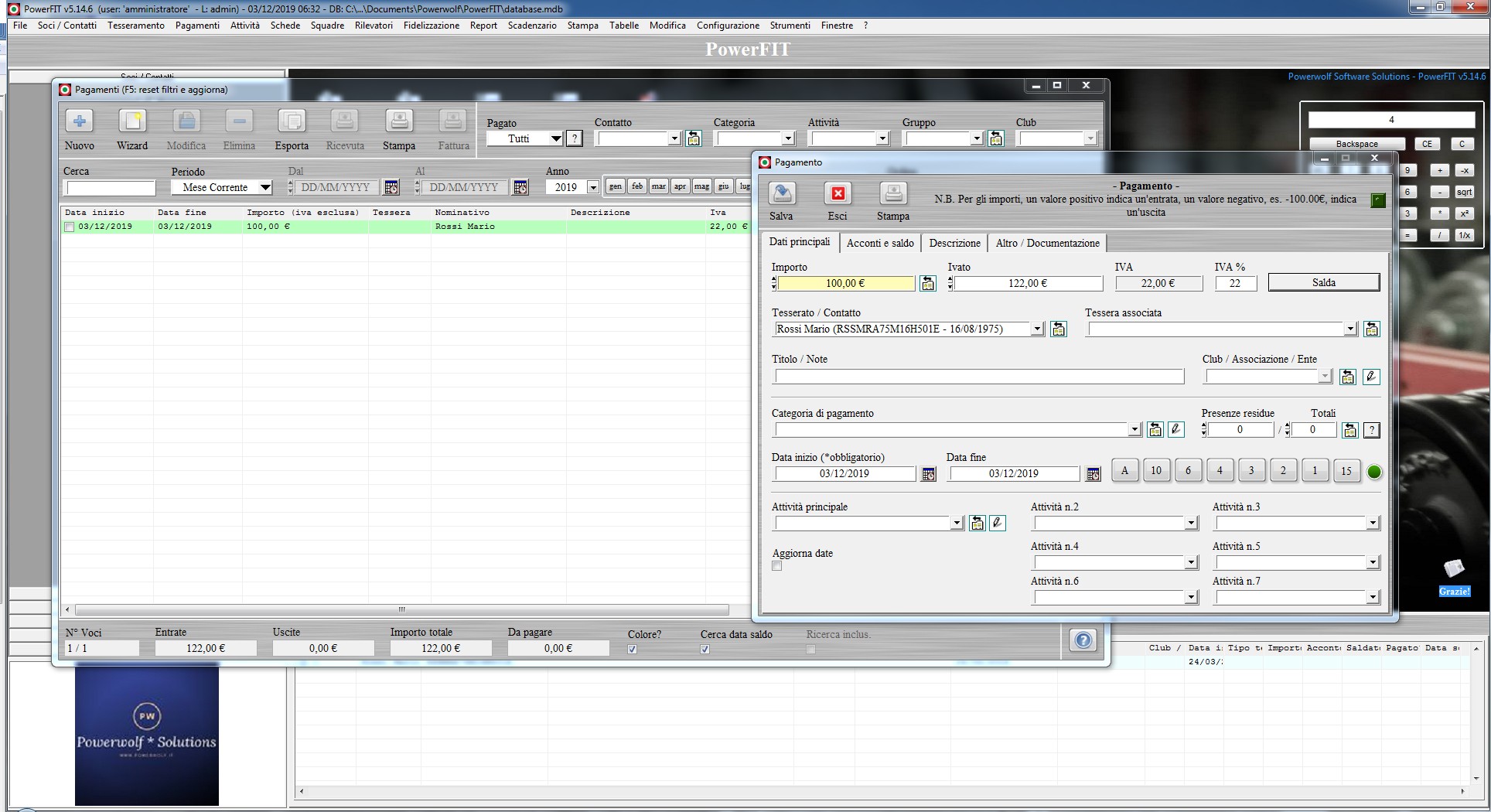The image size is (1491, 812).
Task: Toggle the Colore? checkbox
Action: click(633, 650)
